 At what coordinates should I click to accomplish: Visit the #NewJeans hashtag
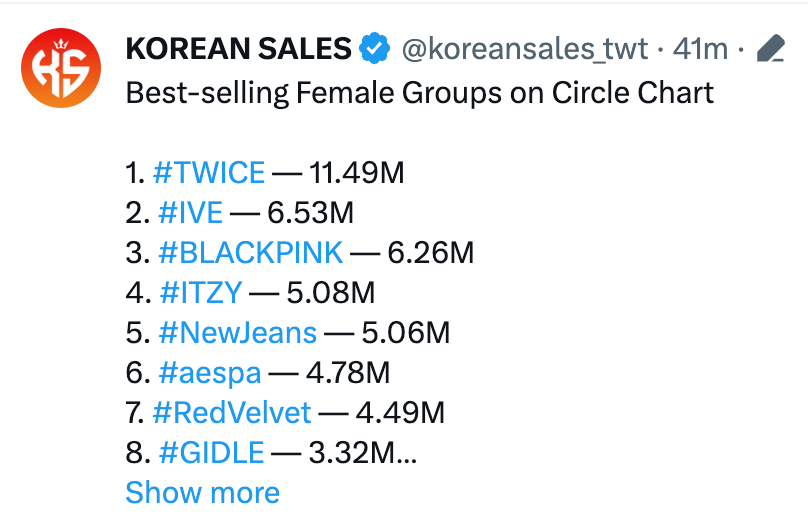237,333
